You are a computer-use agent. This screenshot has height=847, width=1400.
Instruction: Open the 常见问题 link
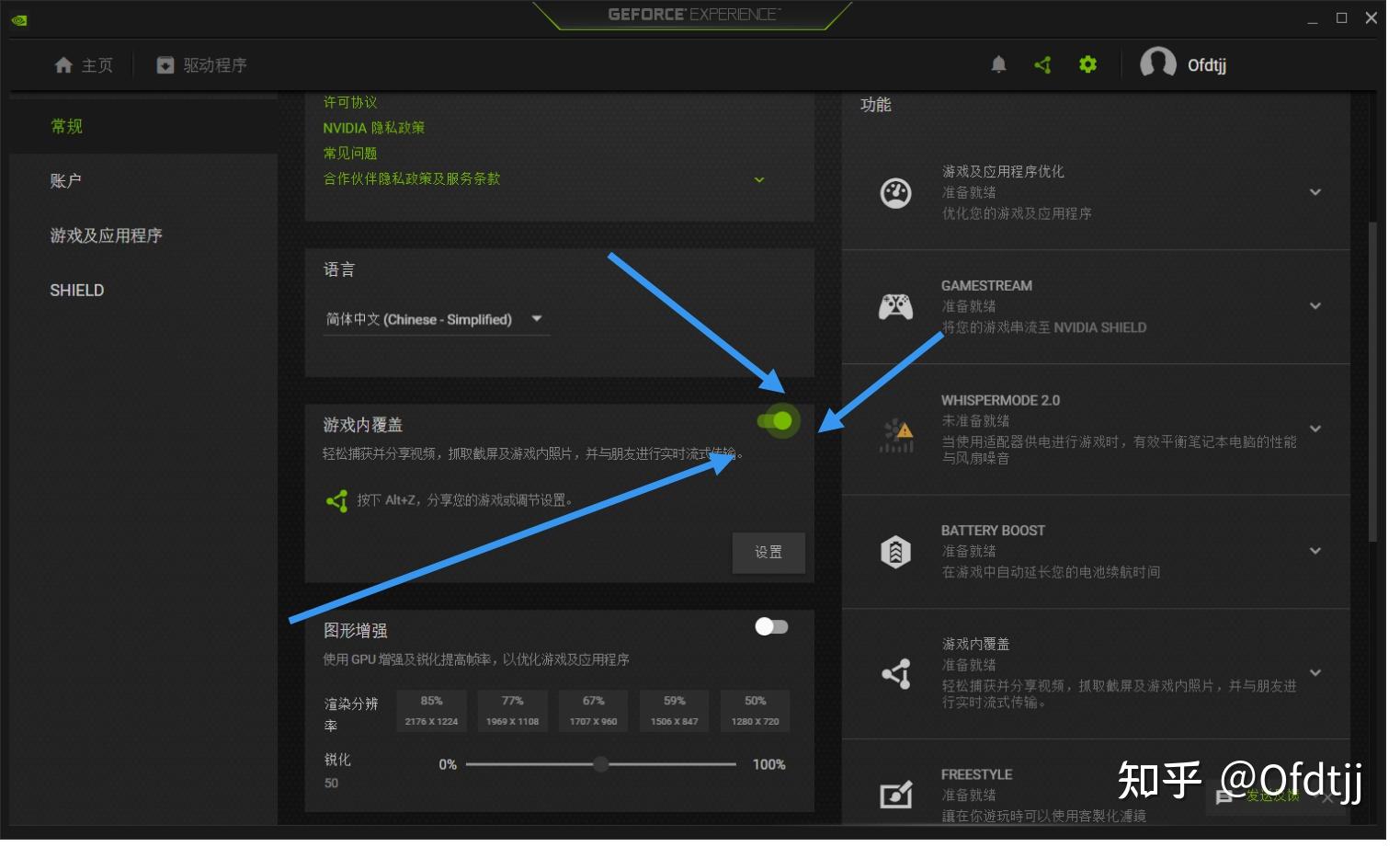350,154
